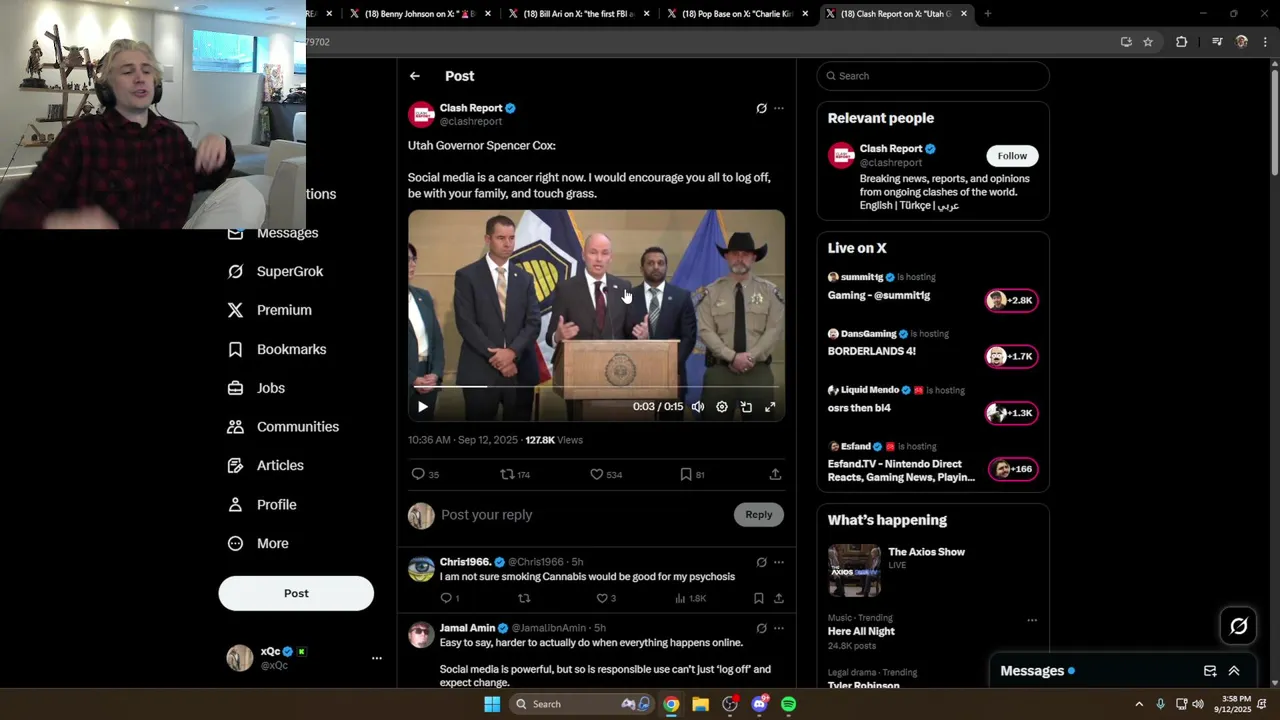Click the X search box
The image size is (1280, 720).
933,76
